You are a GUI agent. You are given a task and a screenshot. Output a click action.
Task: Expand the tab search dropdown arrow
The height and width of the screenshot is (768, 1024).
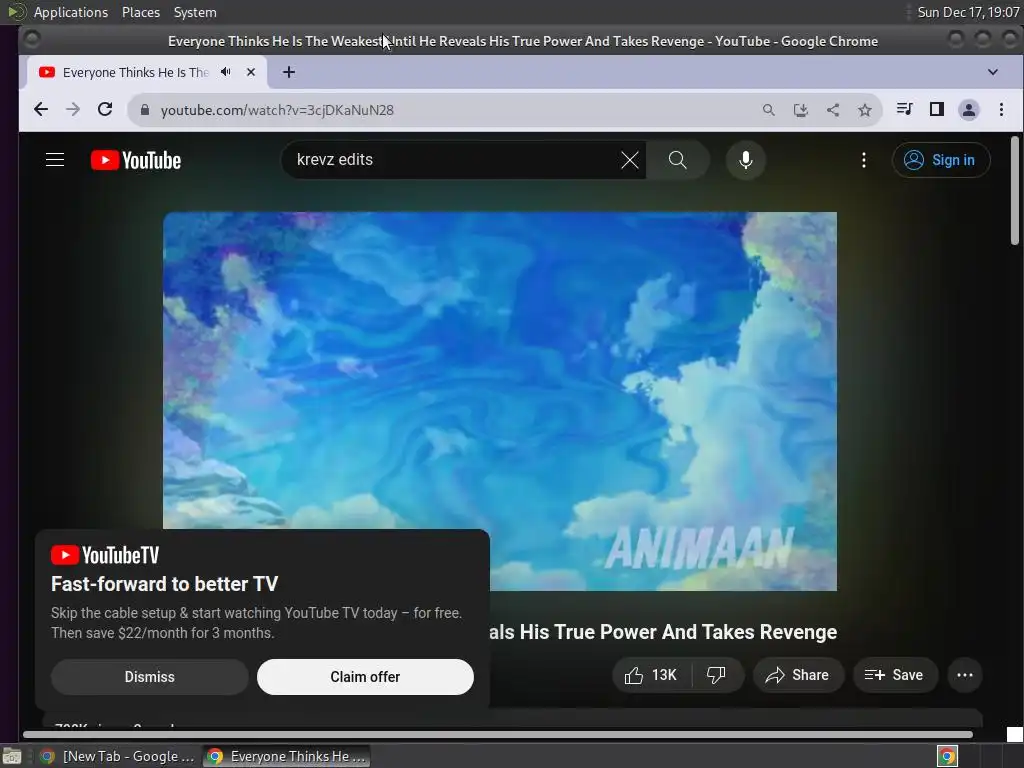[x=993, y=72]
